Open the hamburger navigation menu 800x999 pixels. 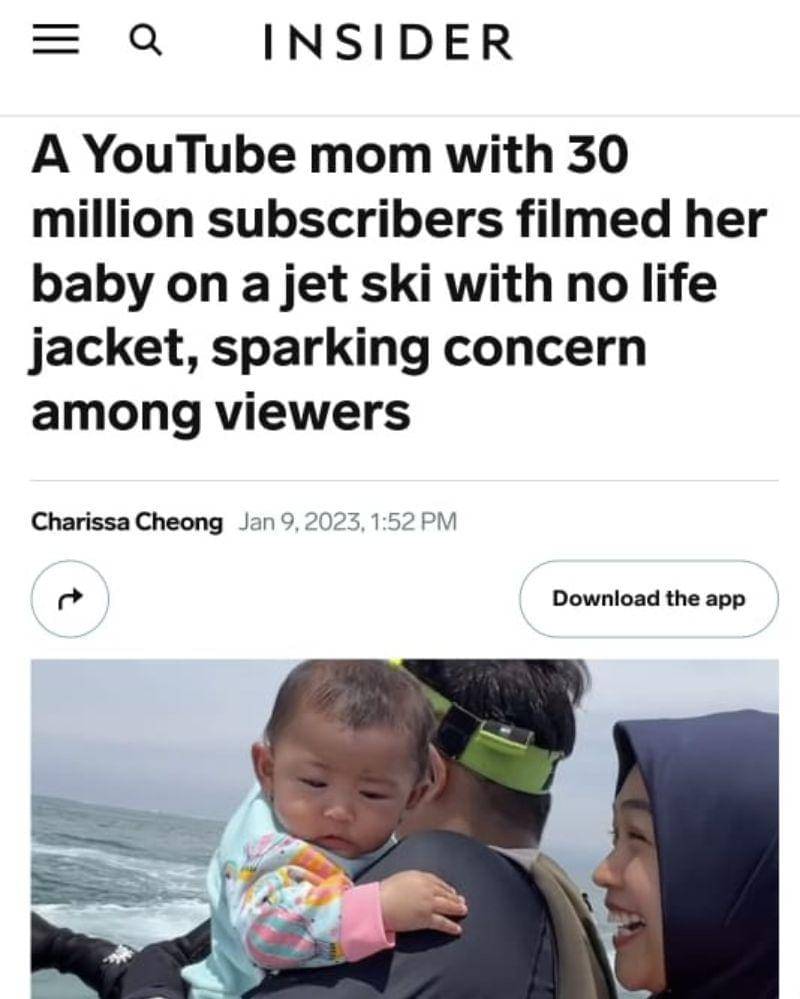[x=56, y=41]
